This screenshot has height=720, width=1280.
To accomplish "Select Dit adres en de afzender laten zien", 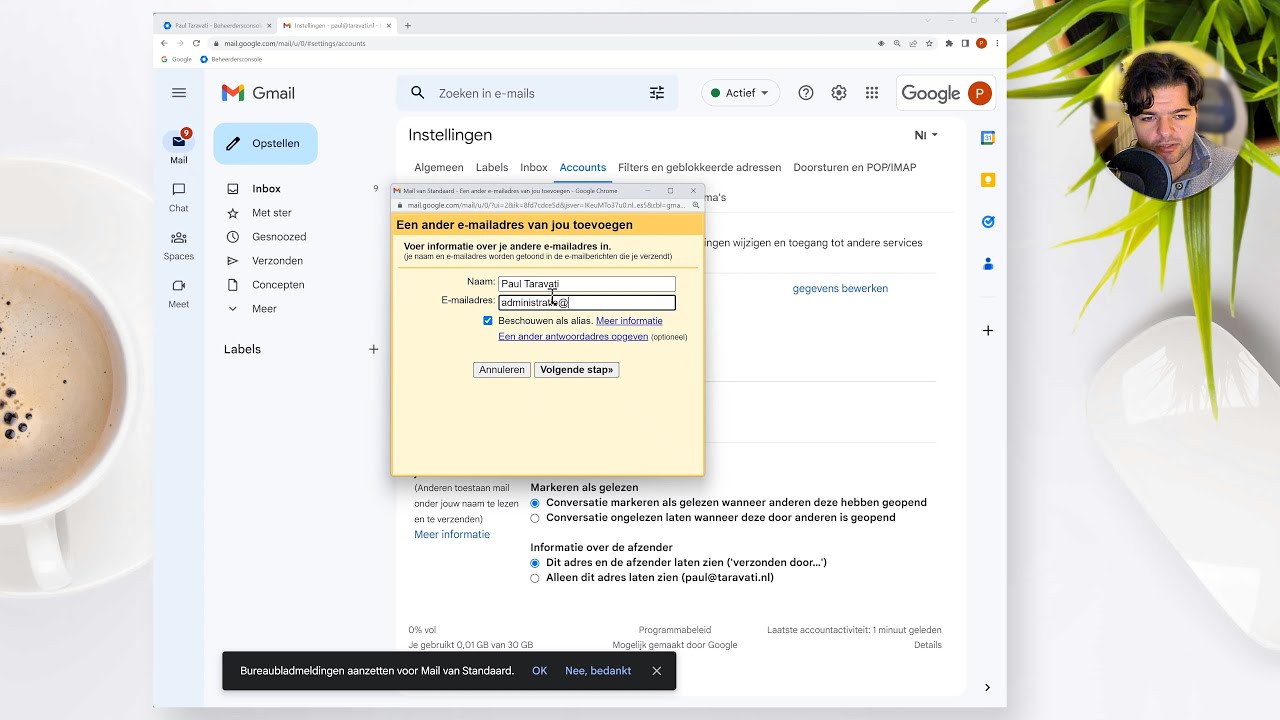I will [535, 563].
